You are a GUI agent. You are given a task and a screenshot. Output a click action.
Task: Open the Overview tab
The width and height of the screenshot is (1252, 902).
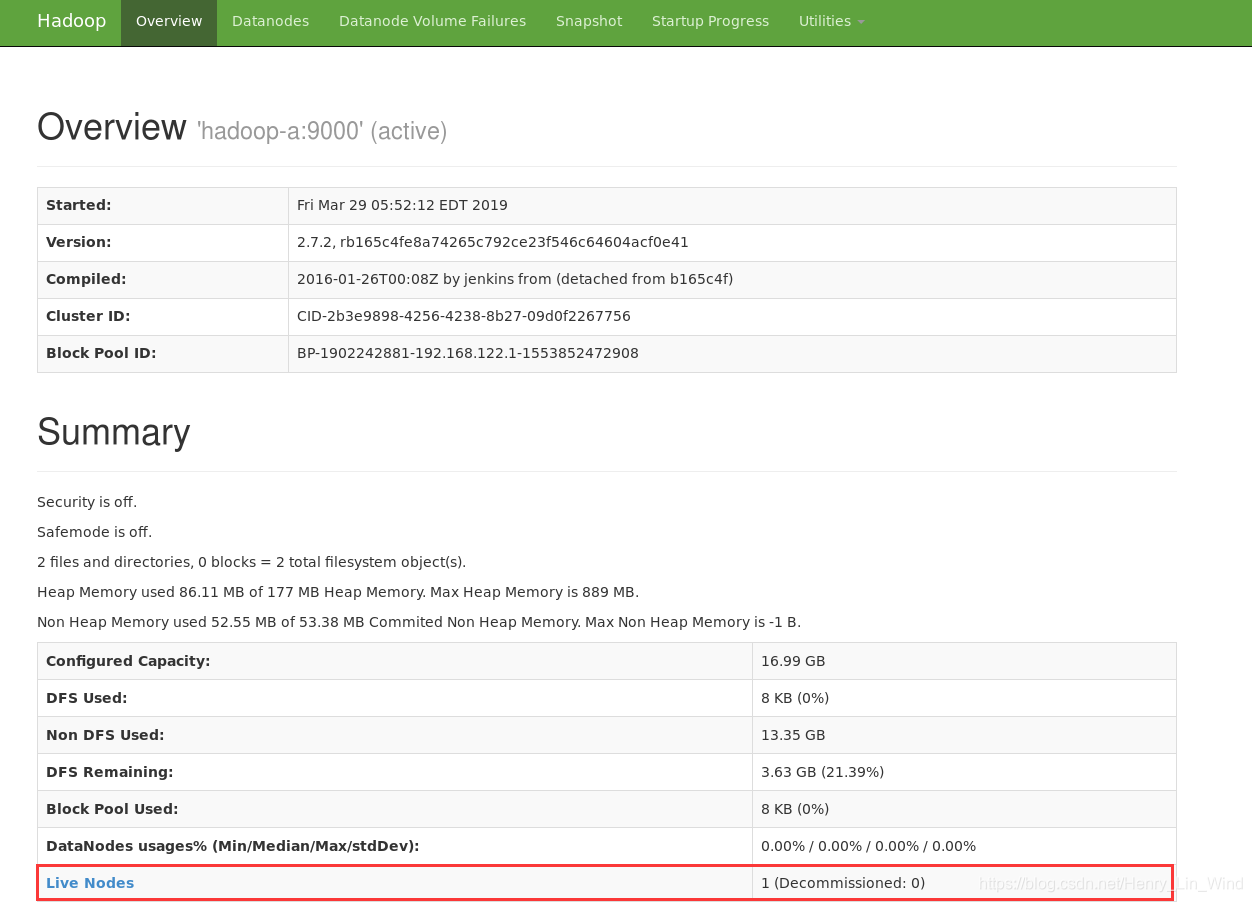169,22
